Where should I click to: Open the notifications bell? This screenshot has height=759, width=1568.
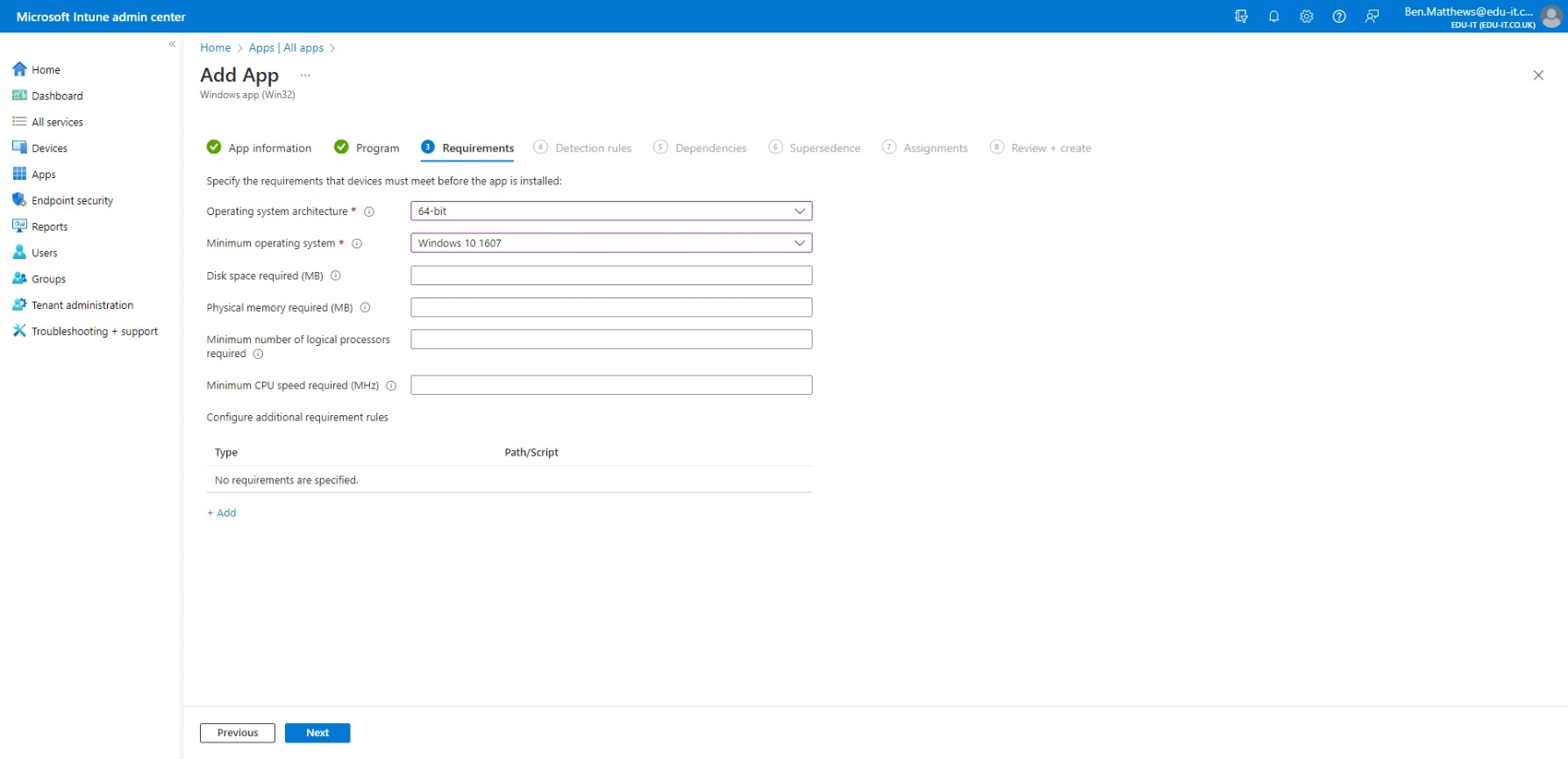click(1273, 17)
